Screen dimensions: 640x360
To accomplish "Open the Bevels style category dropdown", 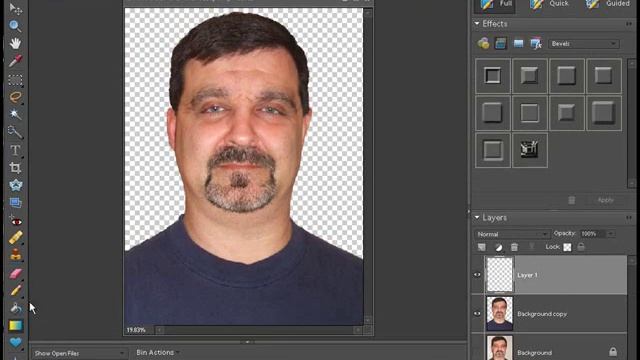I will coord(583,44).
